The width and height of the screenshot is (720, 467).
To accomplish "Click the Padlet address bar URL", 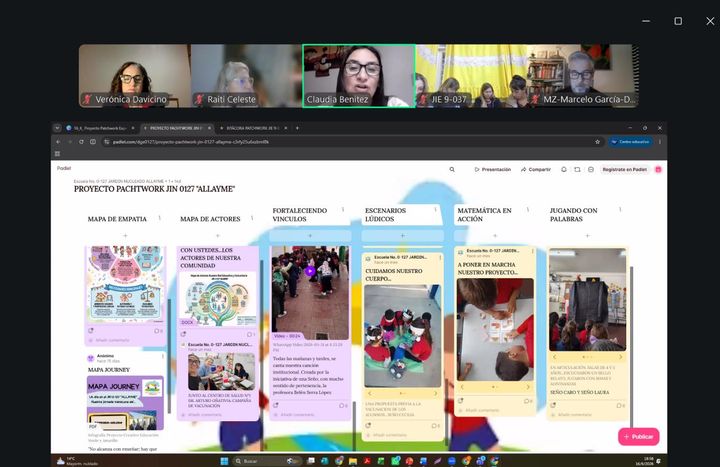I will 191,142.
